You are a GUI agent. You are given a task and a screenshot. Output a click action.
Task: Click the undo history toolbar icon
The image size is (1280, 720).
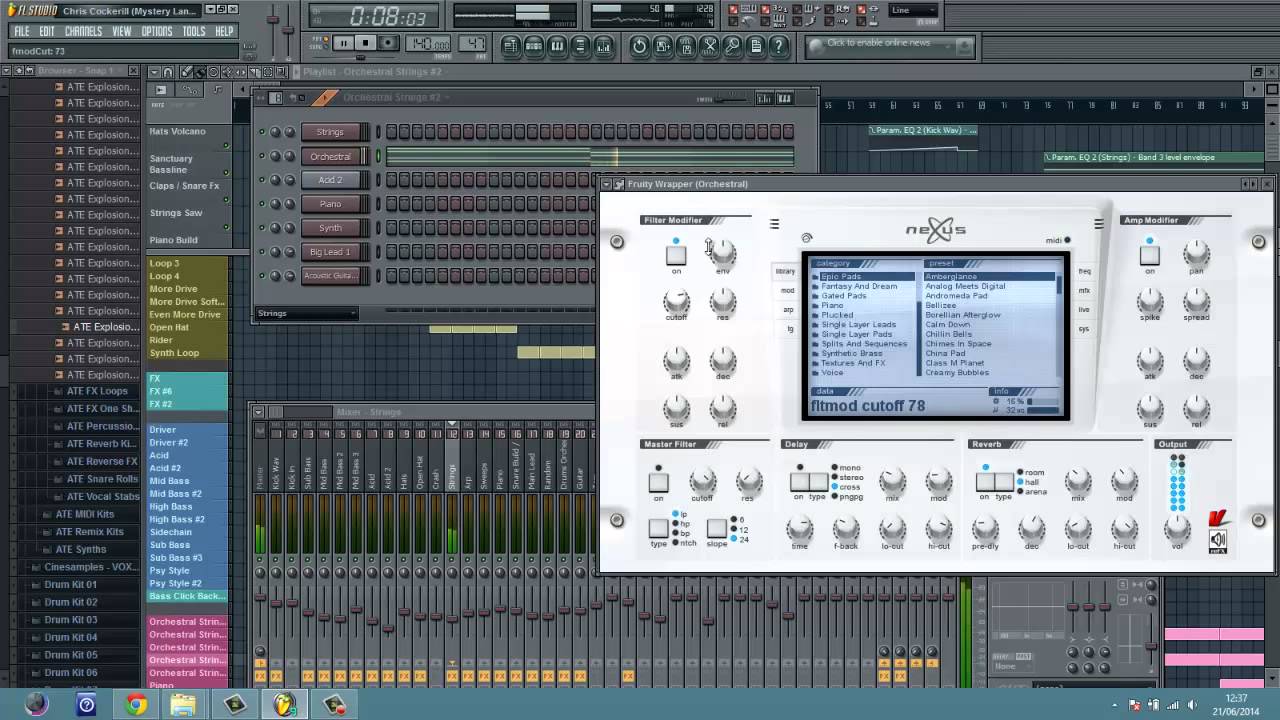[x=639, y=46]
